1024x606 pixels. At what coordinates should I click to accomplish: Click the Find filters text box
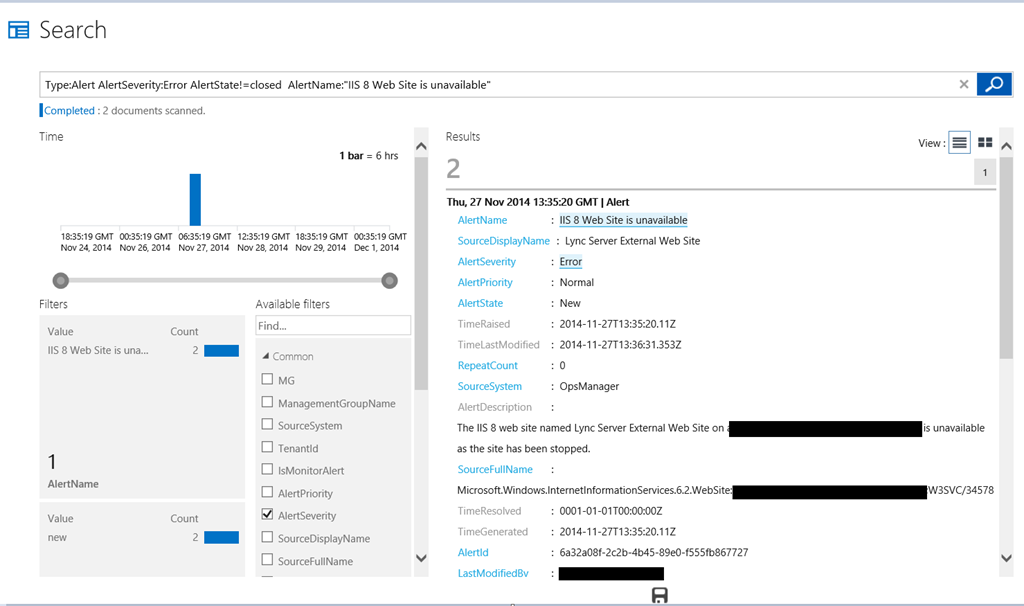333,326
